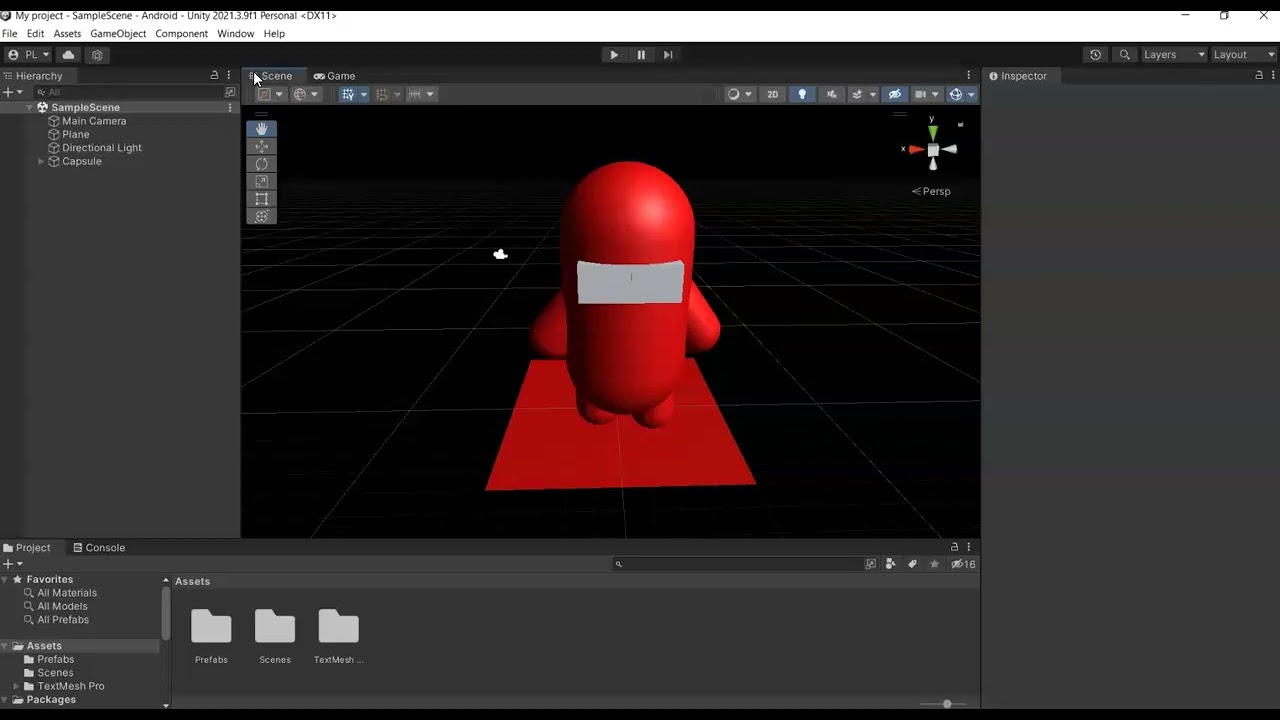
Task: Toggle Project panel lock
Action: [954, 547]
